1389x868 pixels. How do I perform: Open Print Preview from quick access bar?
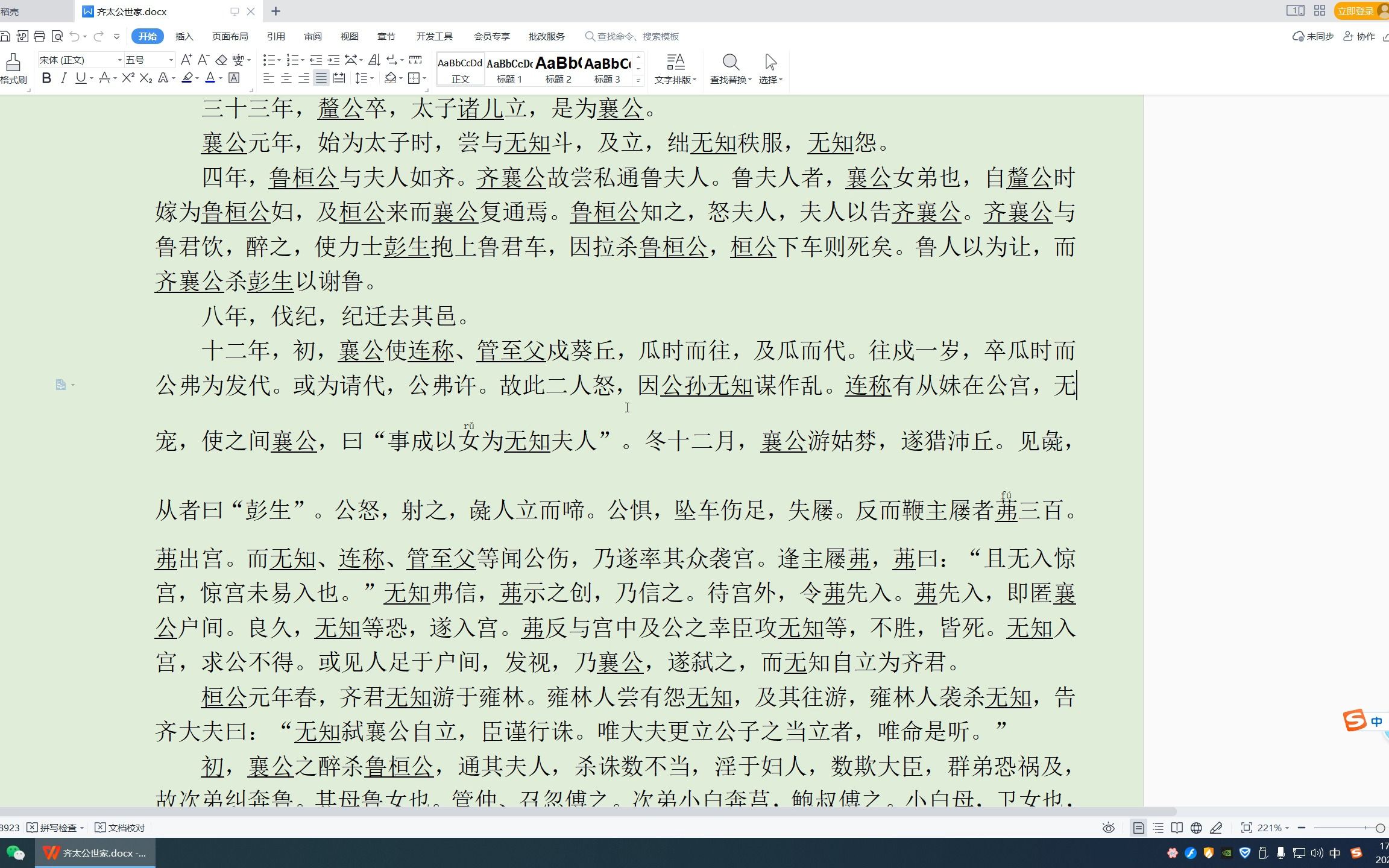(x=57, y=36)
